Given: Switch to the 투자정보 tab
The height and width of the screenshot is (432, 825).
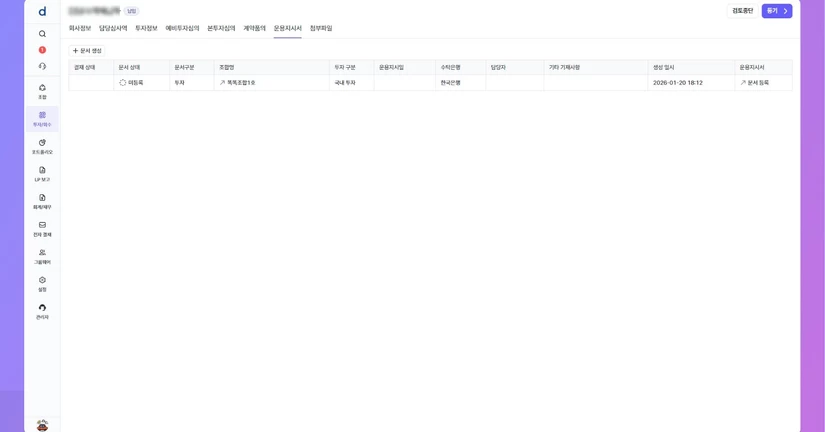Looking at the screenshot, I should point(146,28).
